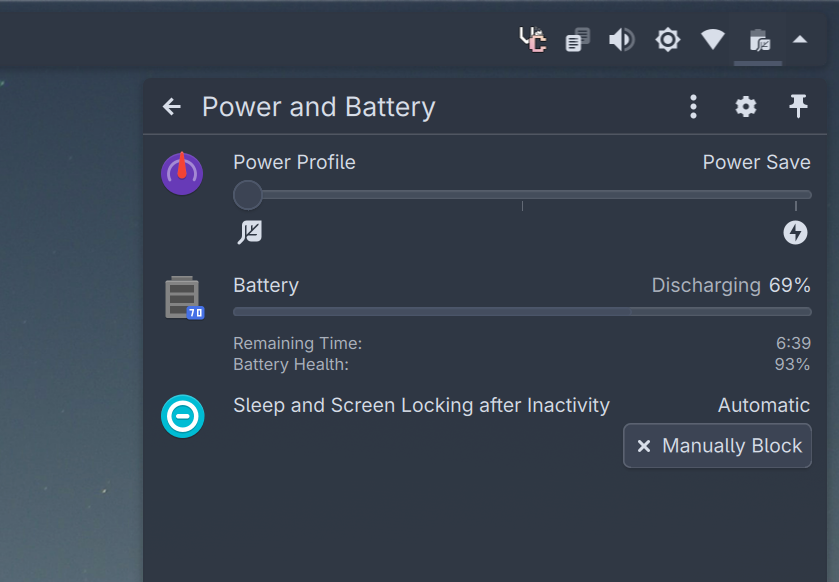Image resolution: width=839 pixels, height=582 pixels.
Task: Toggle the battery tray icon popup
Action: tap(758, 40)
